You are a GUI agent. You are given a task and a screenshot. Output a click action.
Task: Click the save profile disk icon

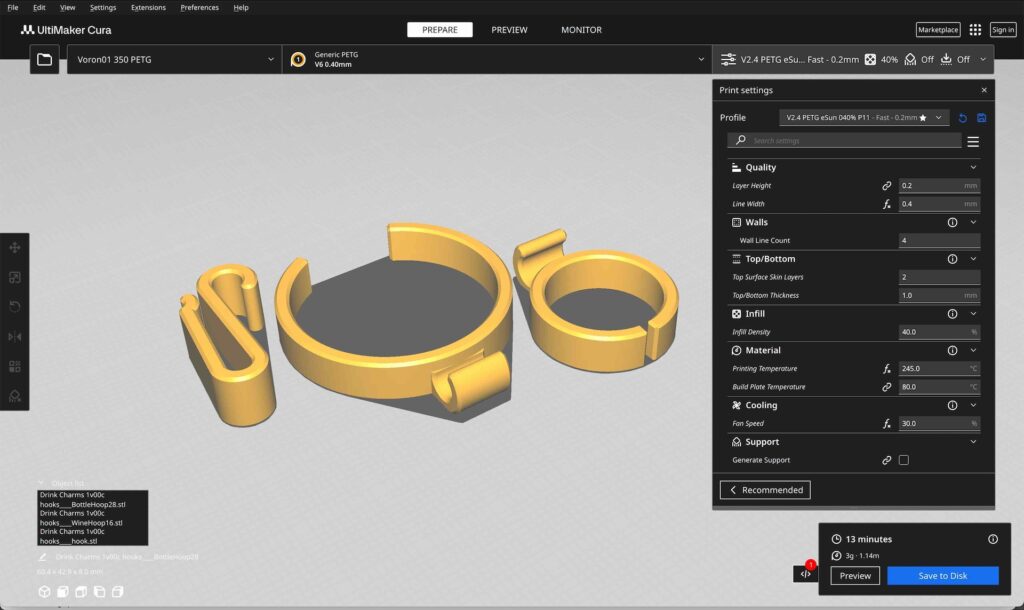(x=982, y=118)
